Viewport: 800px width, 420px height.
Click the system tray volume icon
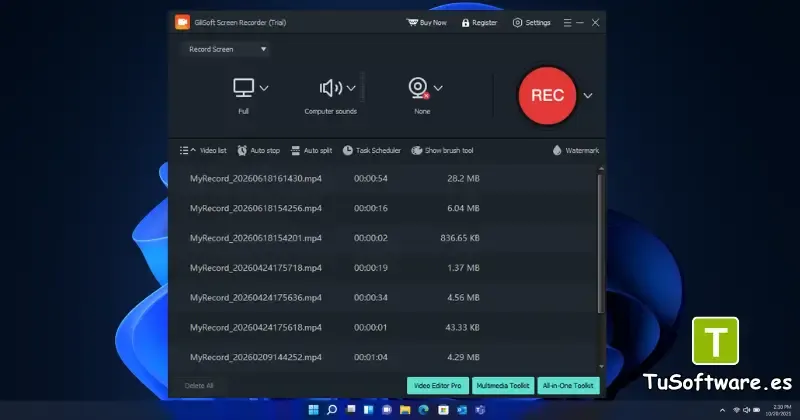tap(746, 410)
